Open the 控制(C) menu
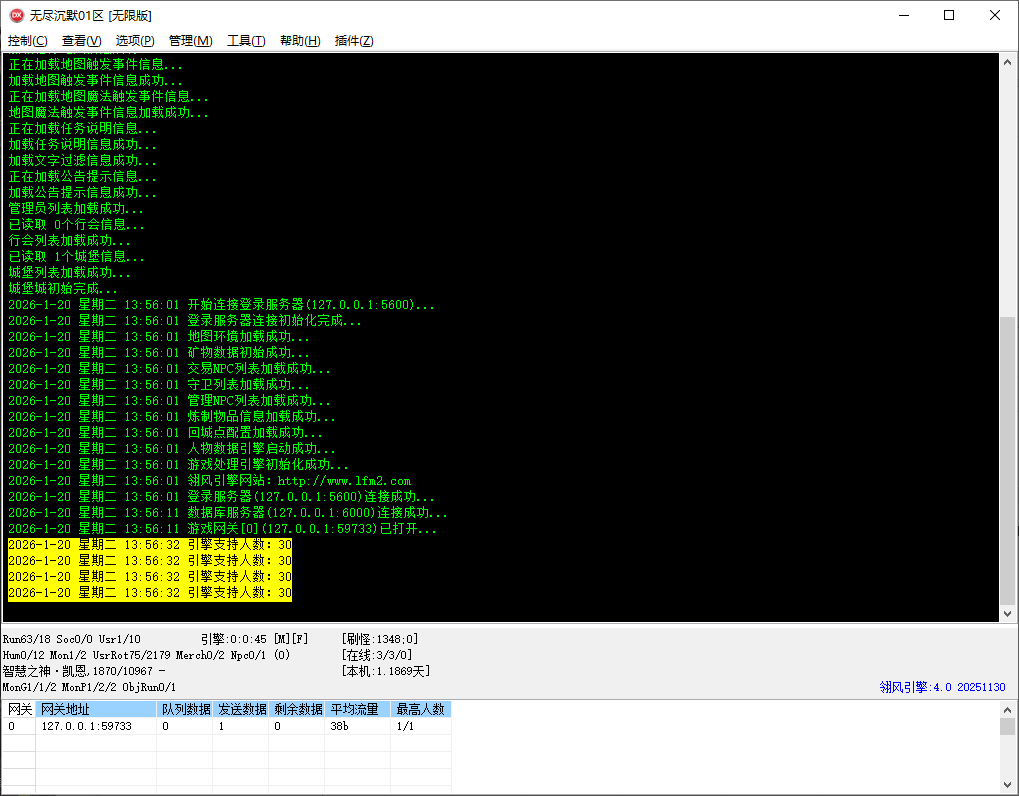This screenshot has height=796, width=1019. (x=27, y=41)
